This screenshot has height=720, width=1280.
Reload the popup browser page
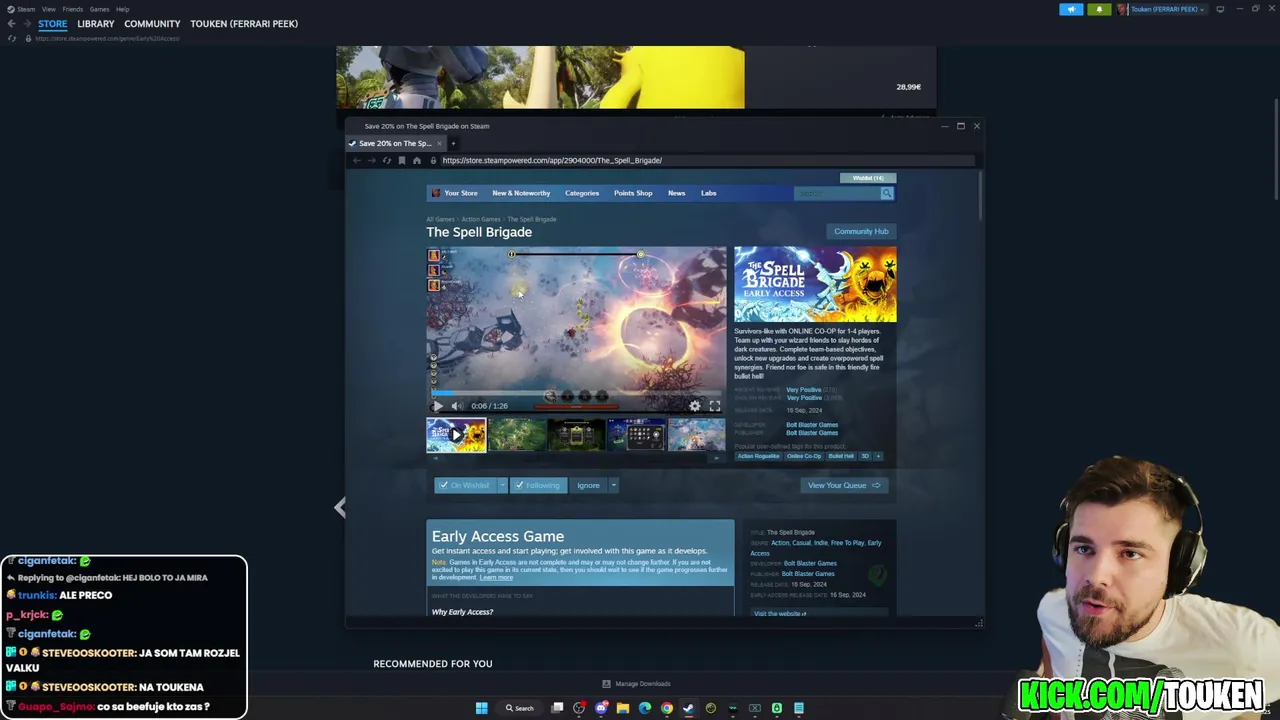point(387,160)
